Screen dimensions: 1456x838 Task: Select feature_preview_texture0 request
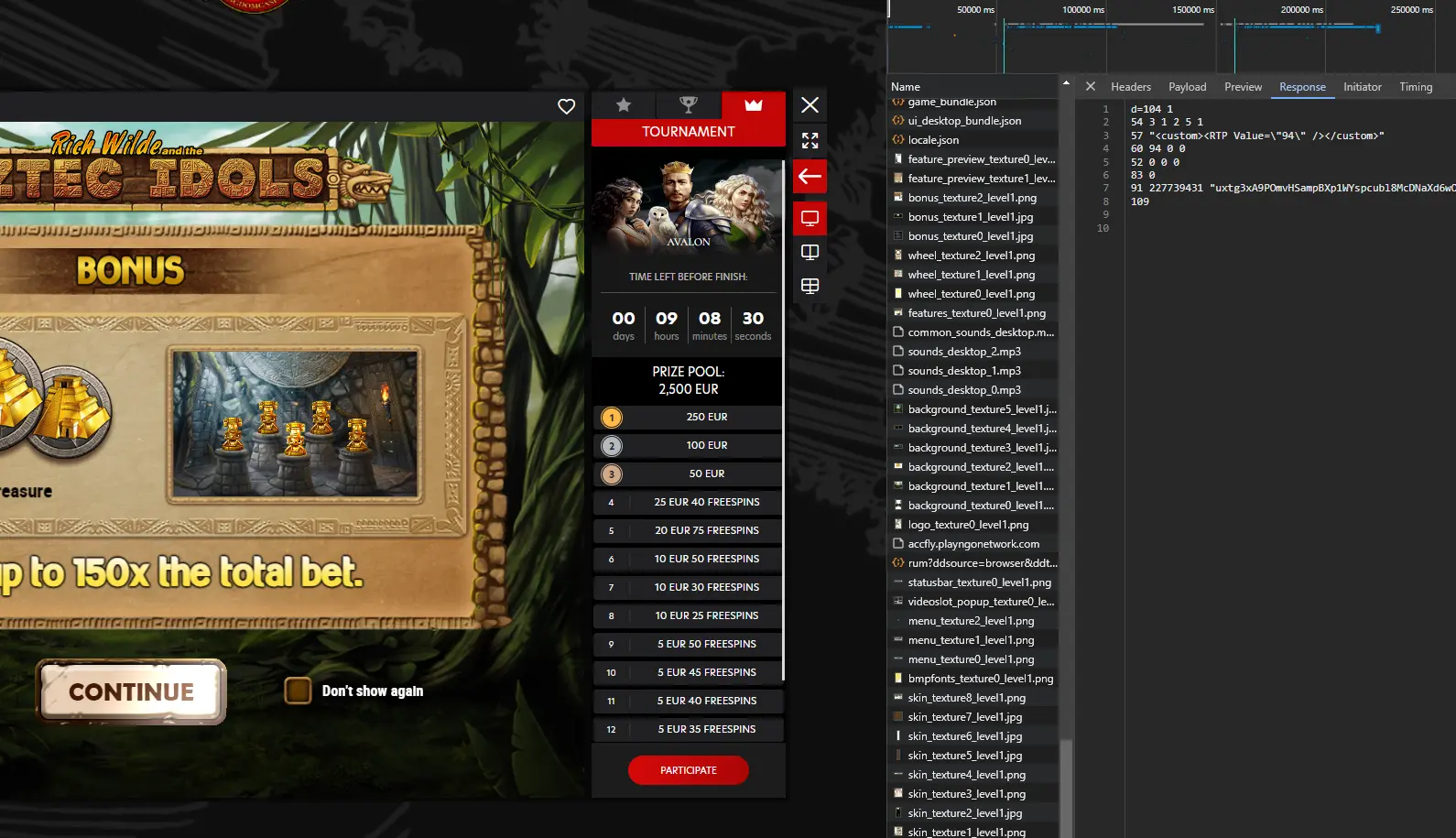pyautogui.click(x=973, y=159)
